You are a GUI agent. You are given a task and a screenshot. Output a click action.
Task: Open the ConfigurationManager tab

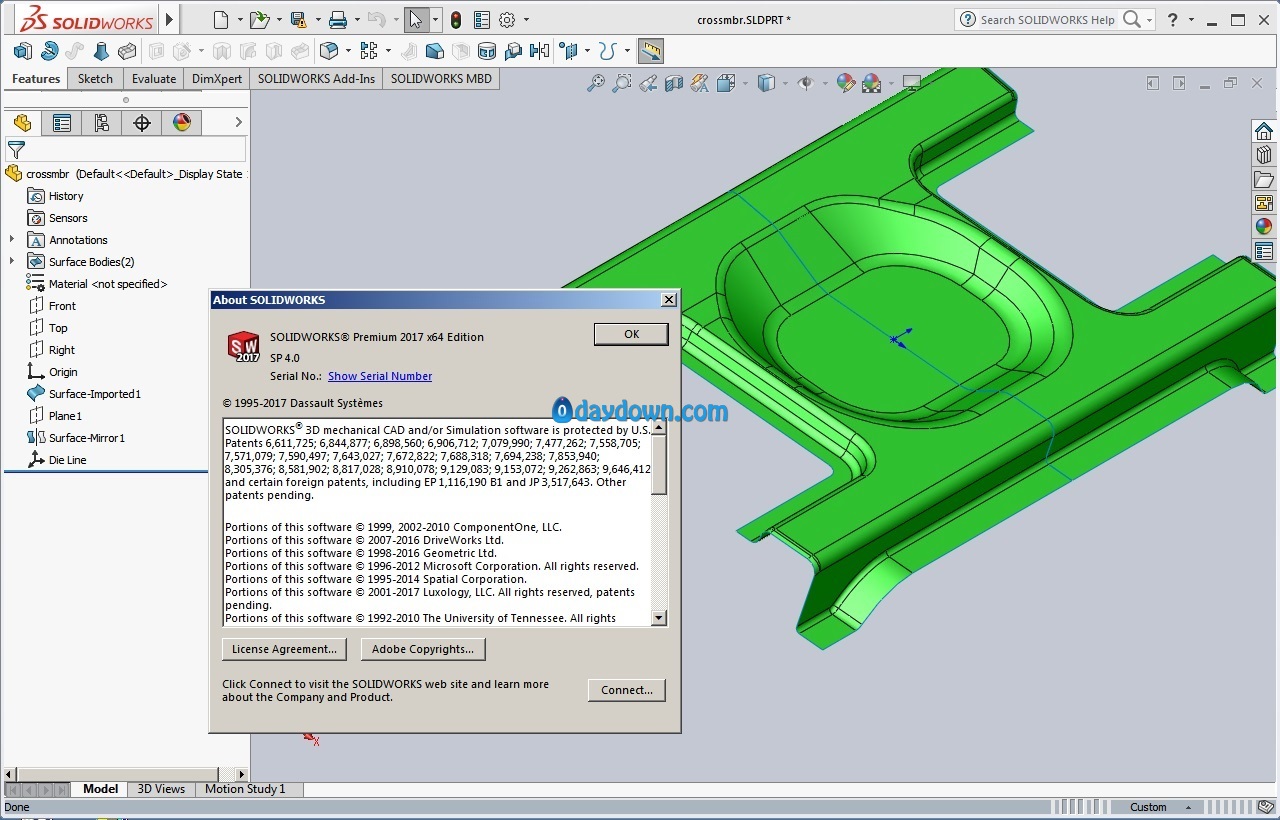[x=102, y=123]
